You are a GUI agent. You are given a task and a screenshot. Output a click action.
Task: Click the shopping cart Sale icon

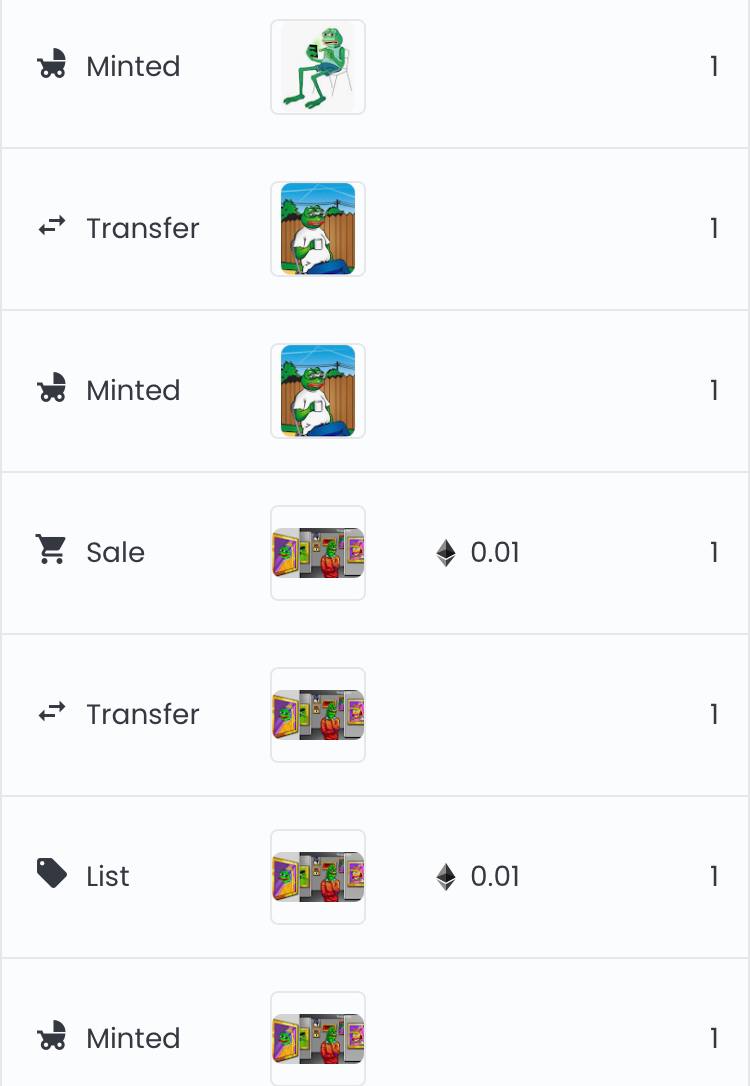tap(51, 550)
